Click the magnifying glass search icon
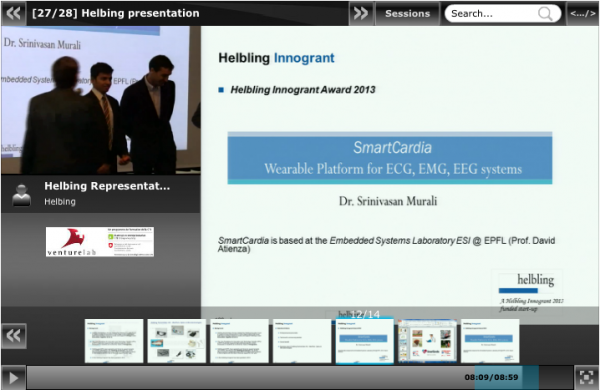The width and height of the screenshot is (600, 390). pyautogui.click(x=545, y=14)
